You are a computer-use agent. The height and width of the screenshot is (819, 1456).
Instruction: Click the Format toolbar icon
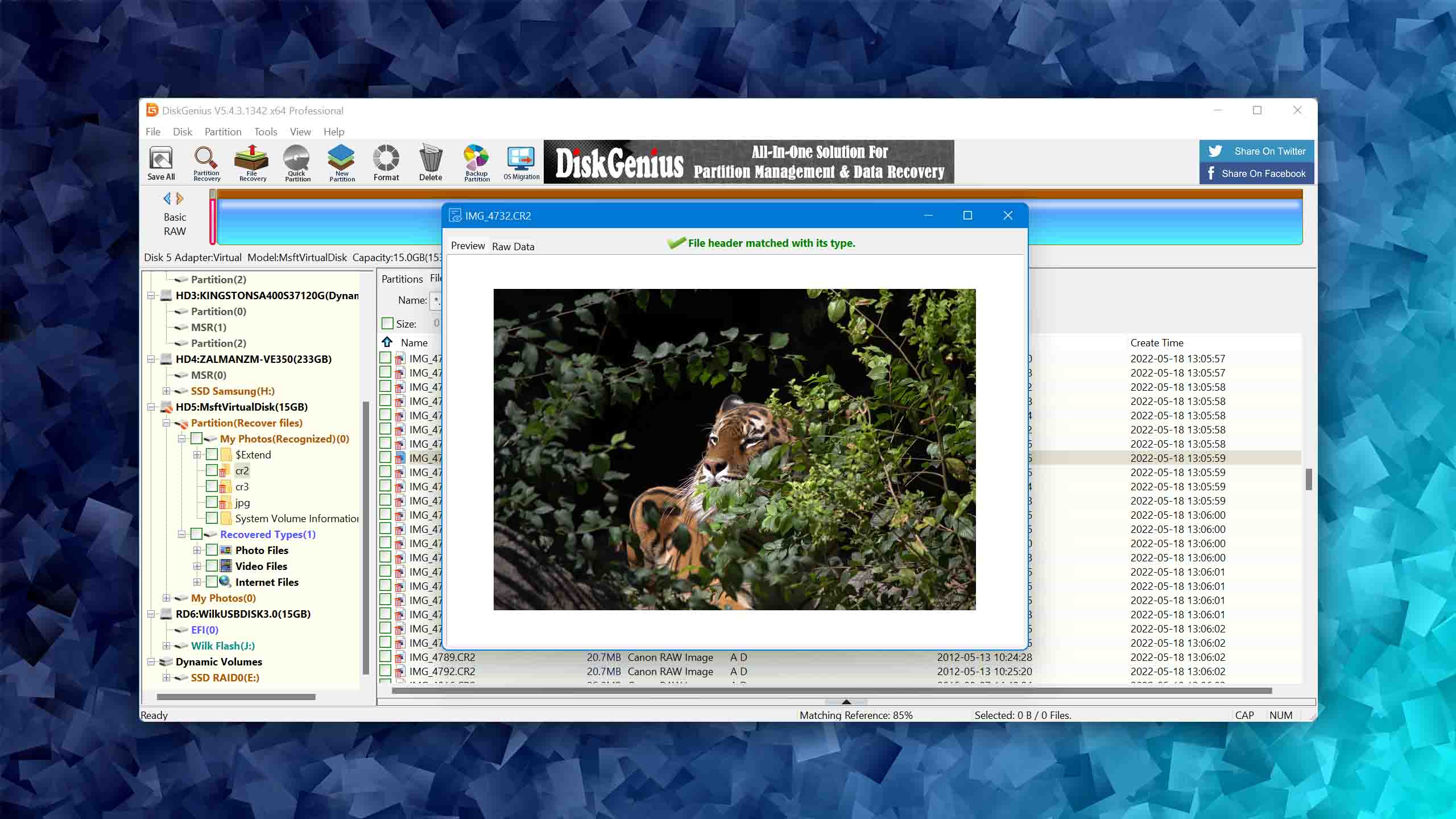[386, 163]
